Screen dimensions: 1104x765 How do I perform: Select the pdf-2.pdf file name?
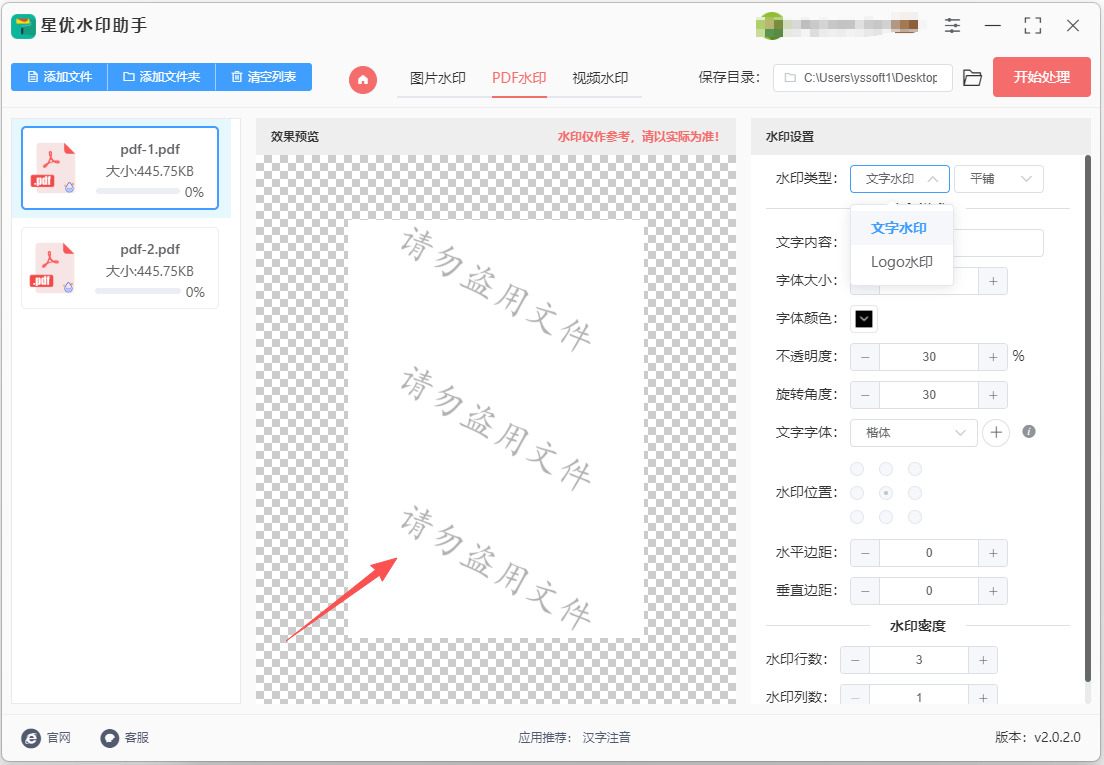150,249
